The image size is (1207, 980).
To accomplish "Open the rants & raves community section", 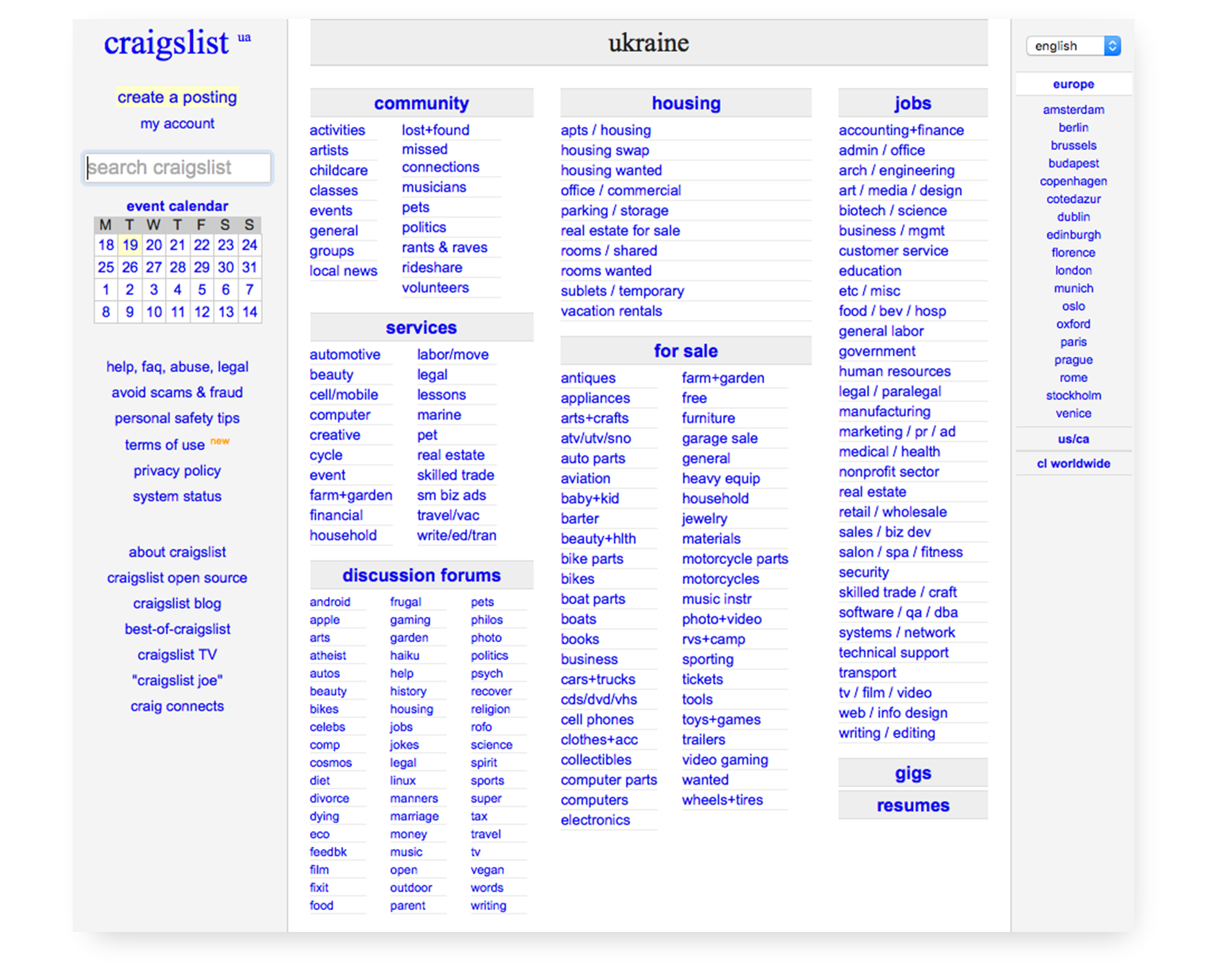I will pyautogui.click(x=444, y=247).
